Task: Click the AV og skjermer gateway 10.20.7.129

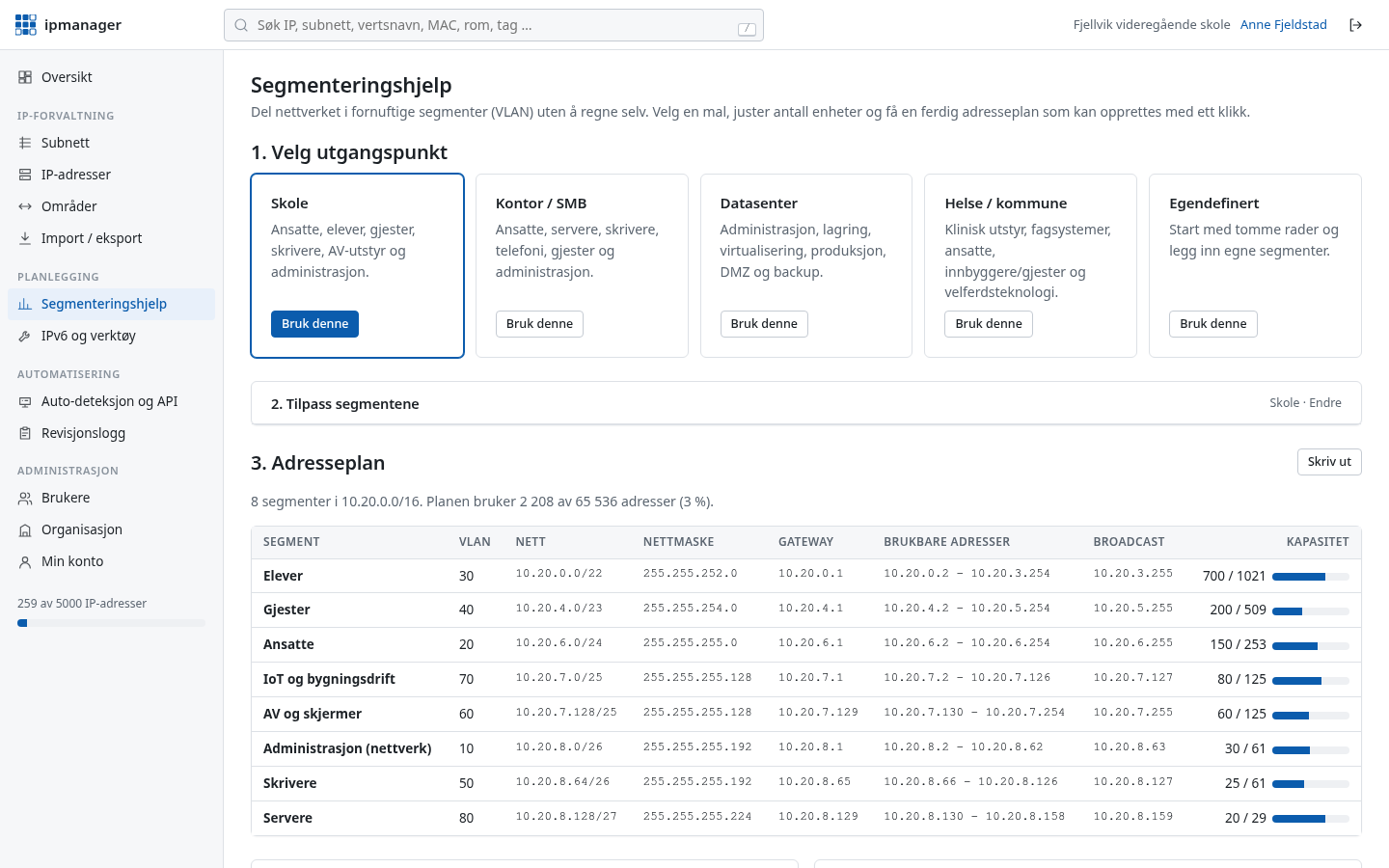Action: (818, 713)
